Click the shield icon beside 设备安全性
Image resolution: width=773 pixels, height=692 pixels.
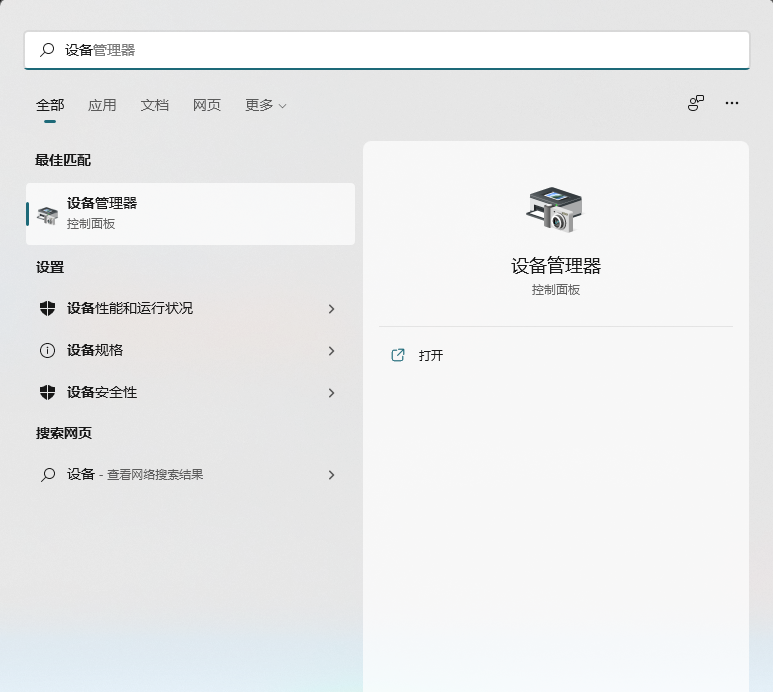47,393
